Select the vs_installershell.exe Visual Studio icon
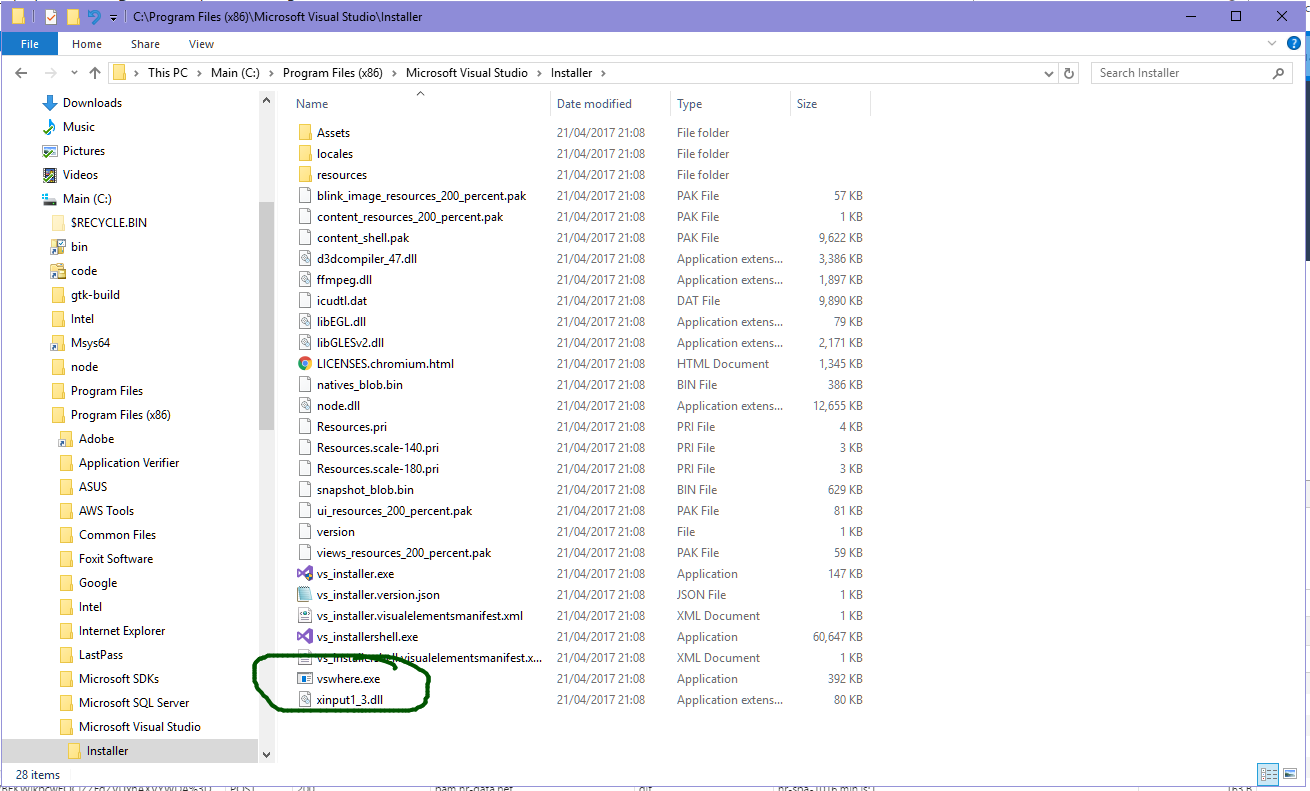This screenshot has height=791, width=1310. pos(305,637)
